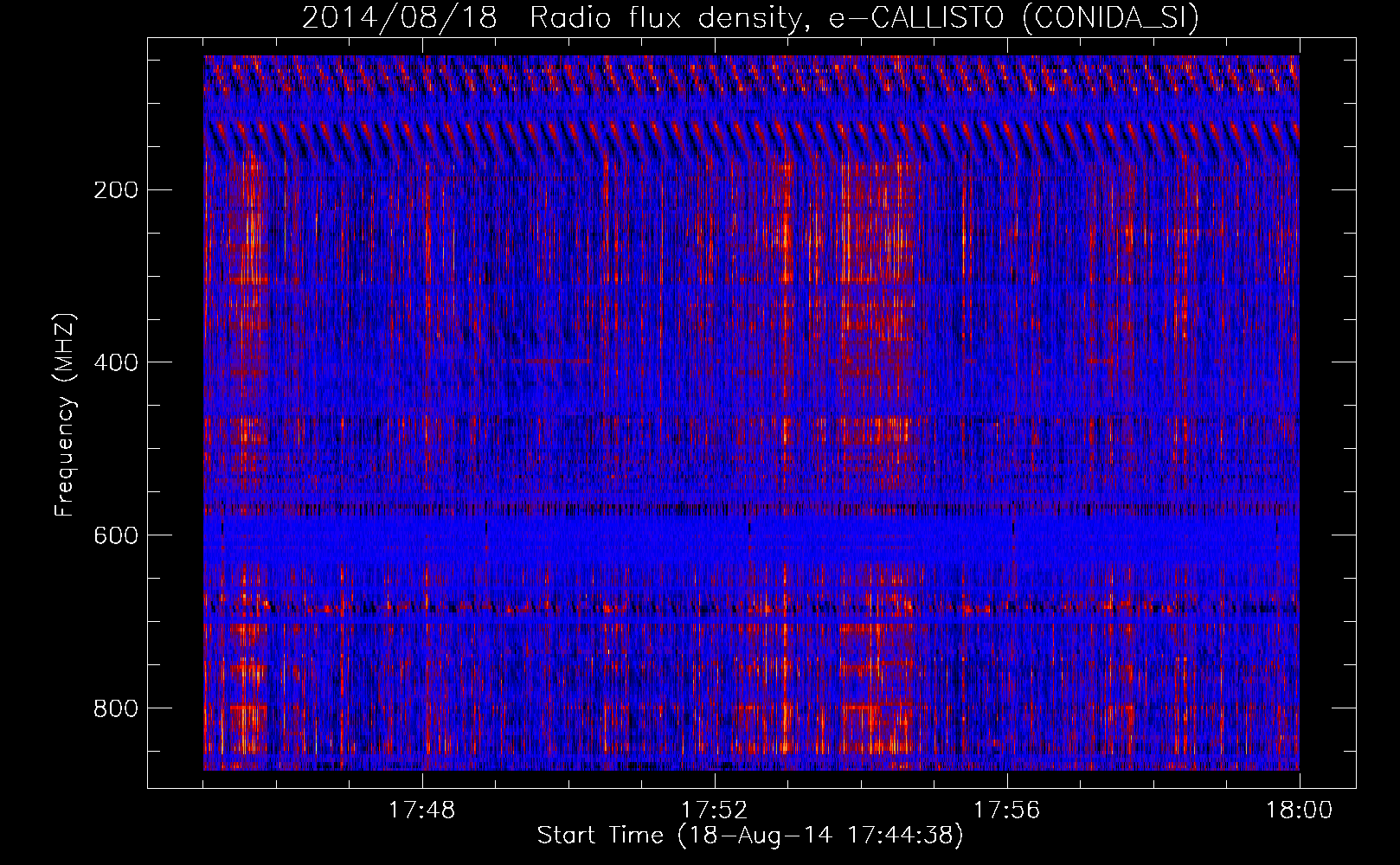Click the 800 frequency tick label

(115, 708)
